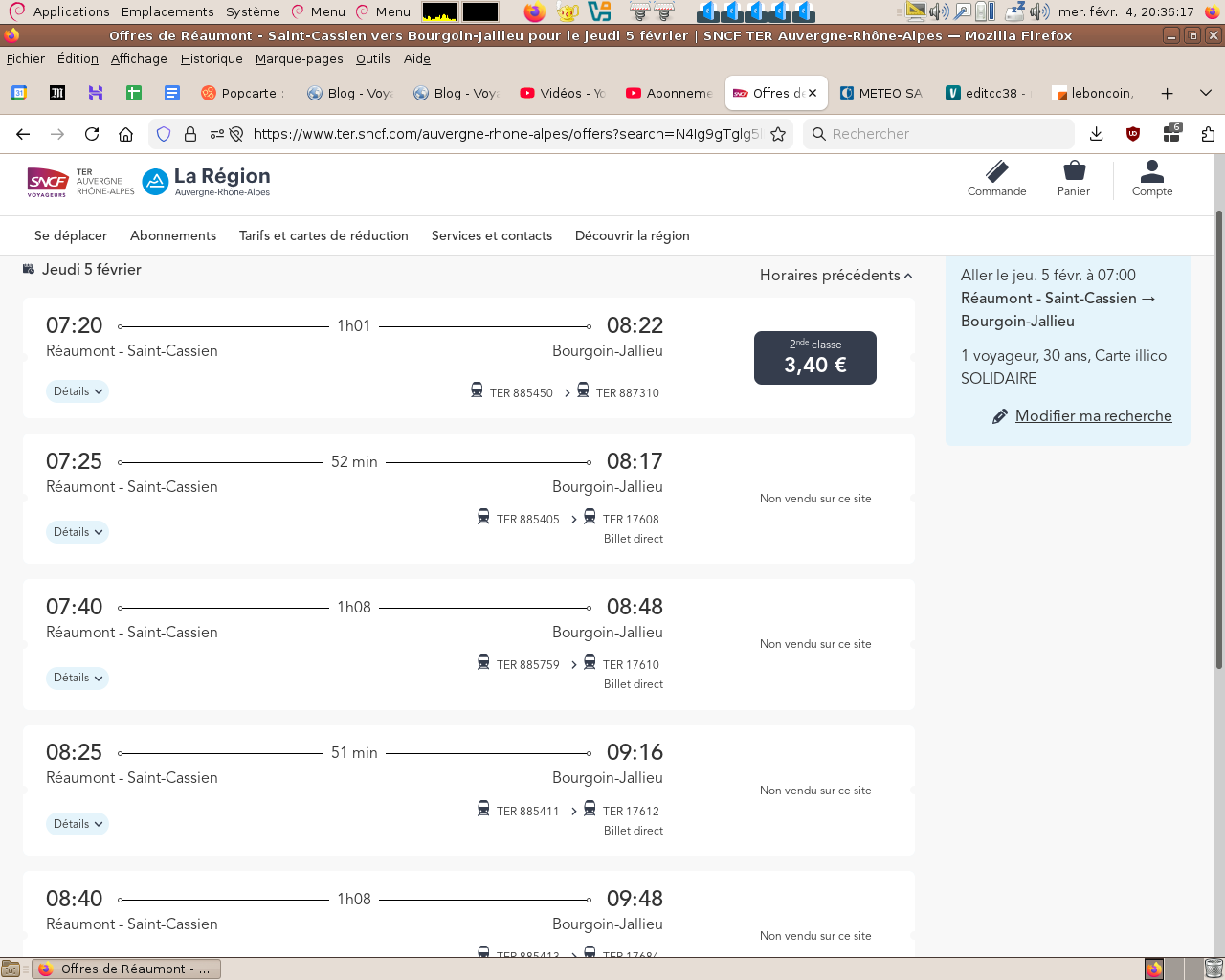The height and width of the screenshot is (980, 1225).
Task: Open Tarifs et cartes de réduction menu
Action: [x=323, y=235]
